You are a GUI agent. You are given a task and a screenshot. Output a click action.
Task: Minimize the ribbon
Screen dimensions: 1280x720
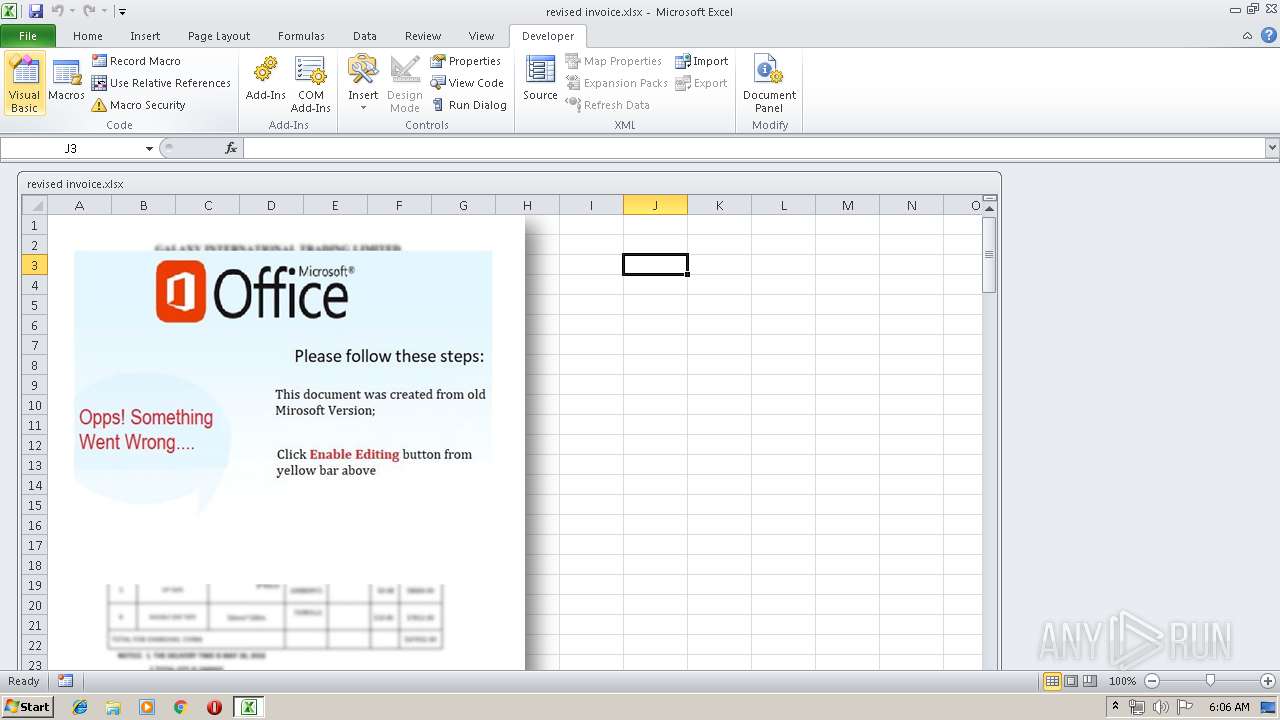click(x=1247, y=36)
